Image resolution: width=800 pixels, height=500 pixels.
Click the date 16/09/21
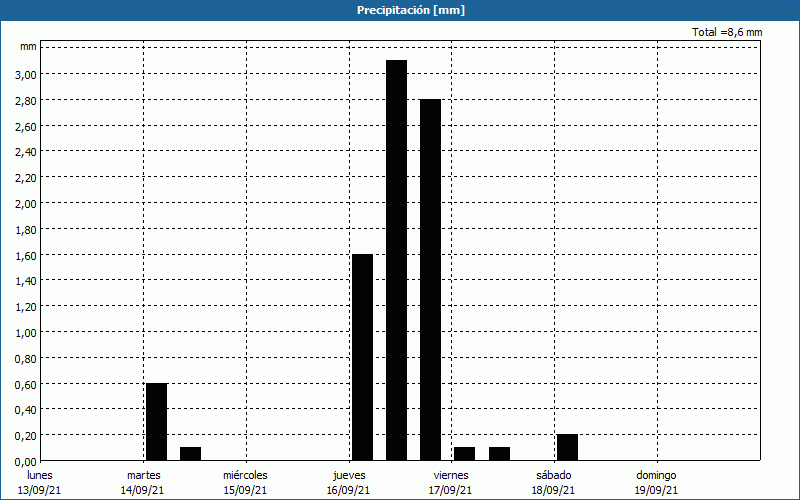pyautogui.click(x=348, y=490)
